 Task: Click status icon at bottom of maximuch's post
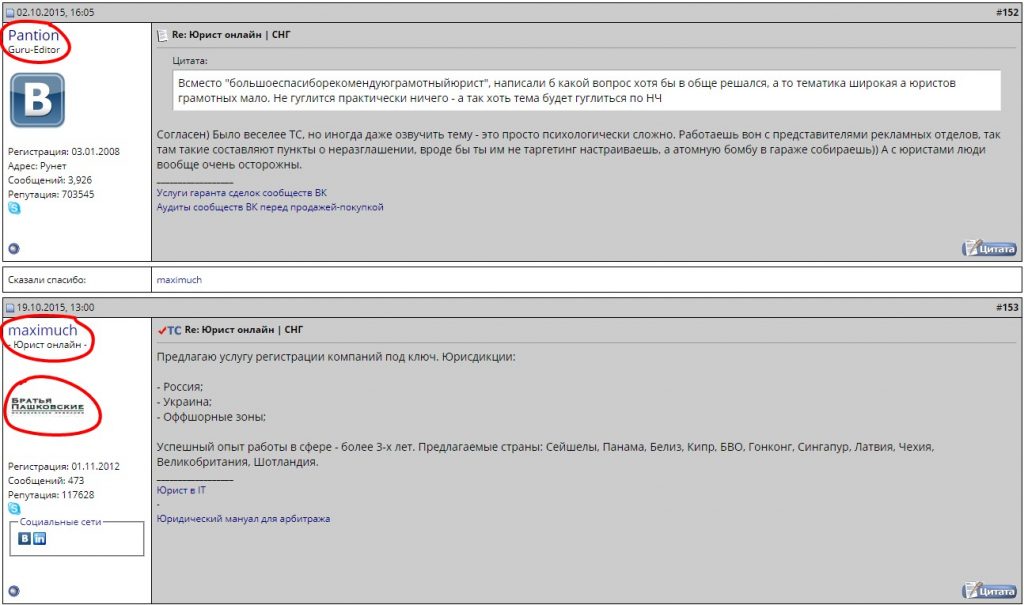[14, 590]
